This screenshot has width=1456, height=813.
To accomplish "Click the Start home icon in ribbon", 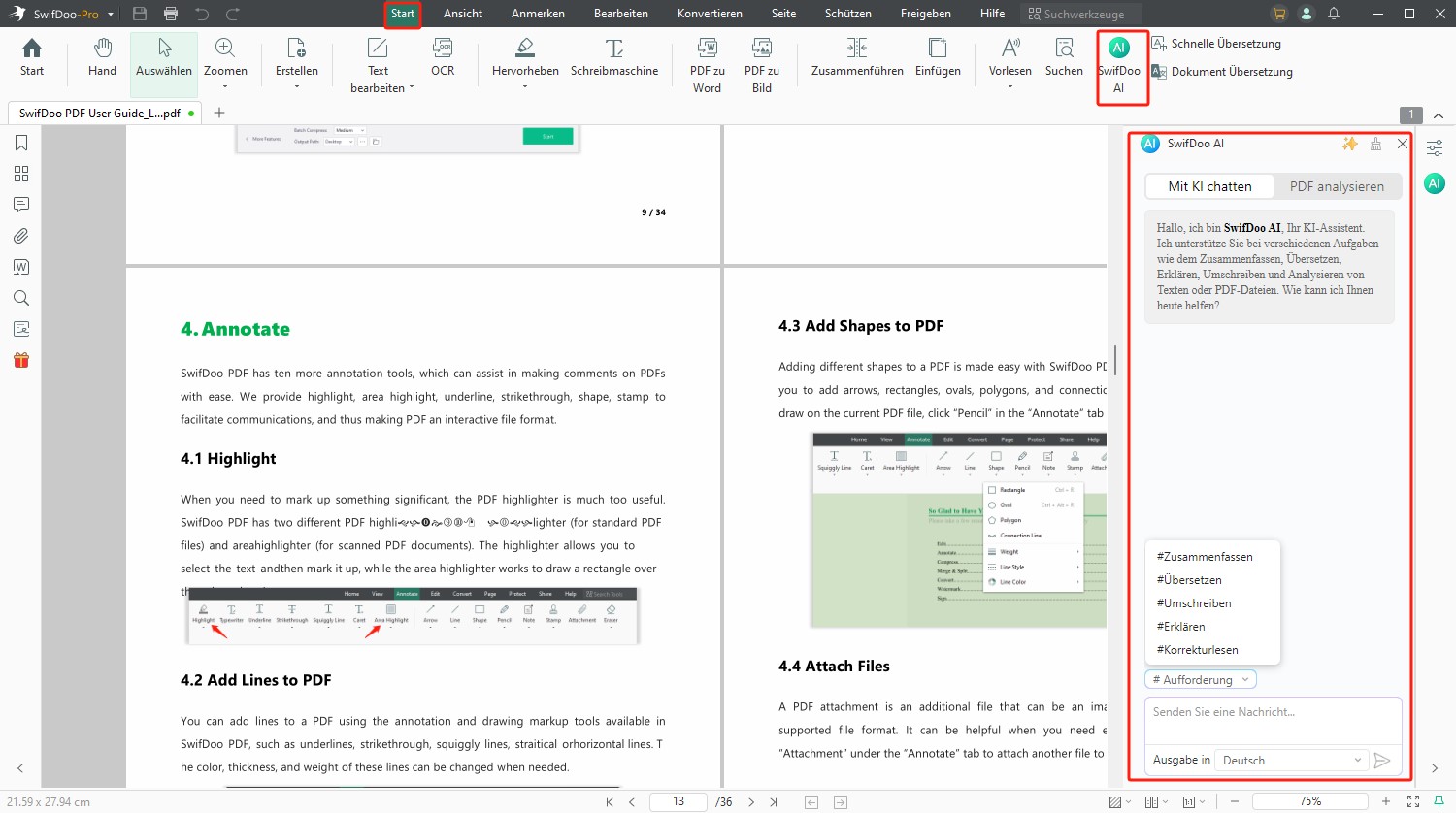I will (32, 58).
